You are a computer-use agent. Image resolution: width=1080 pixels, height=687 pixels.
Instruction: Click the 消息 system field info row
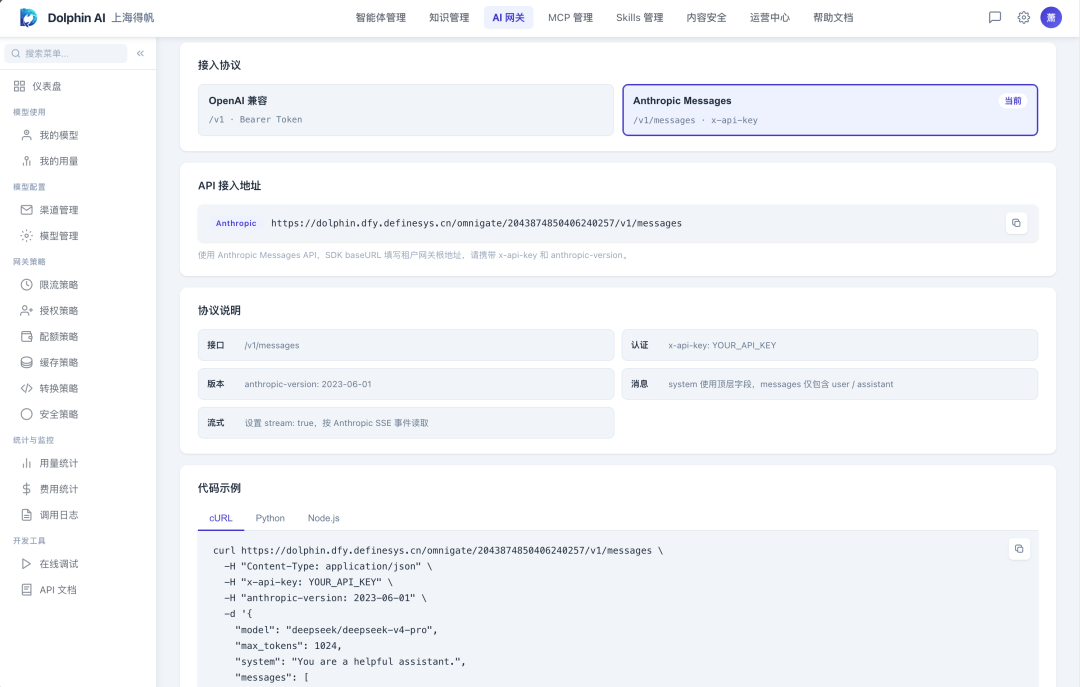point(830,384)
